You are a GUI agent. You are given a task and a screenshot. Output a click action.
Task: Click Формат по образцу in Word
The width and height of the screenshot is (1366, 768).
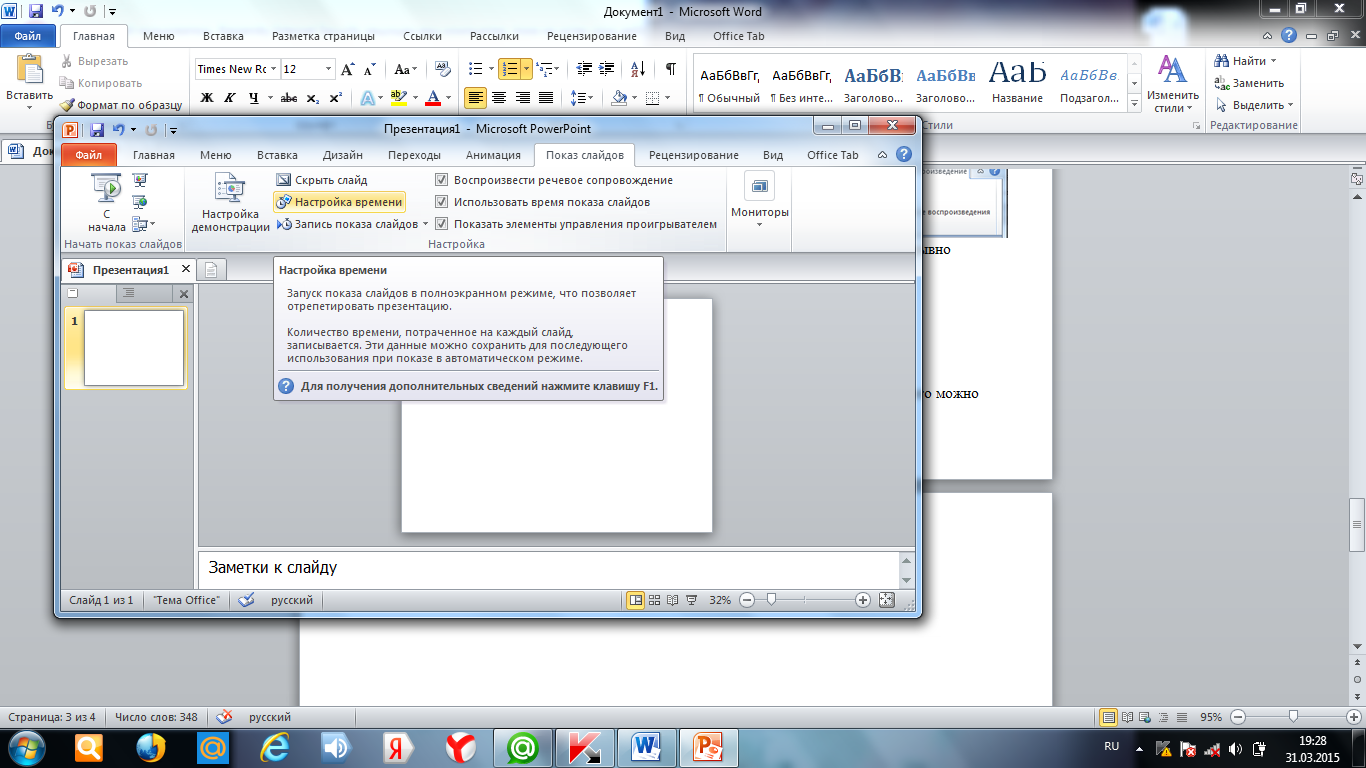(121, 104)
